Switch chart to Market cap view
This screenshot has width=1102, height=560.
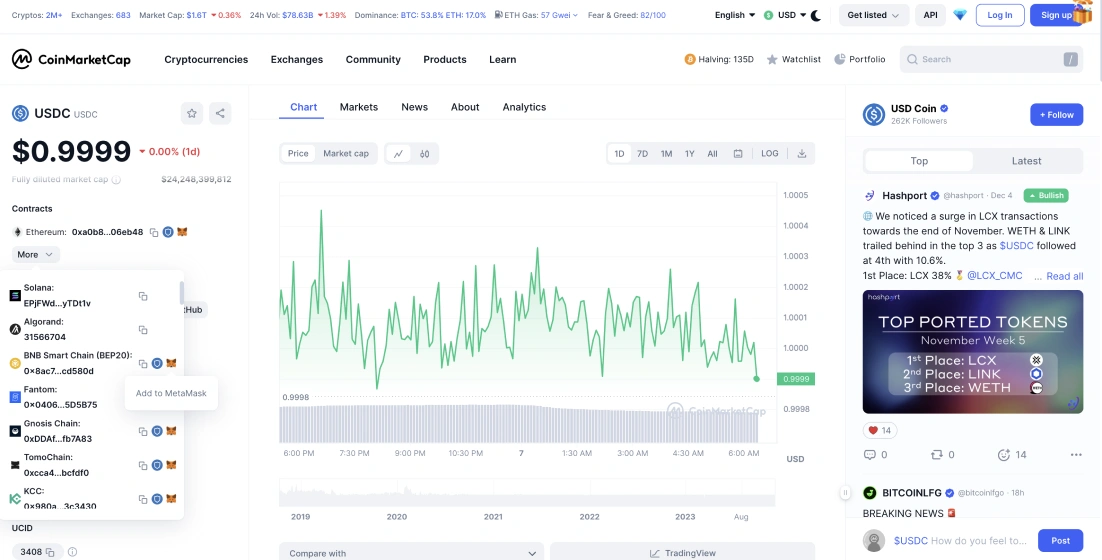(346, 153)
